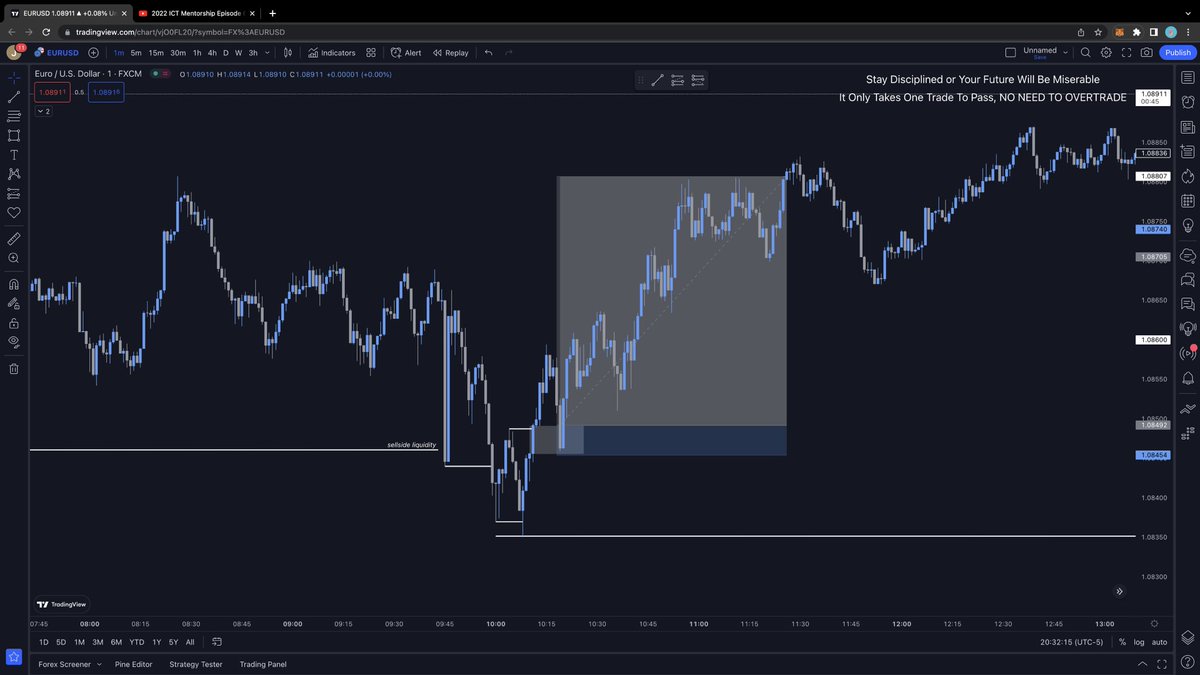
Task: Take a chart snapshot with camera icon
Action: (x=1147, y=53)
